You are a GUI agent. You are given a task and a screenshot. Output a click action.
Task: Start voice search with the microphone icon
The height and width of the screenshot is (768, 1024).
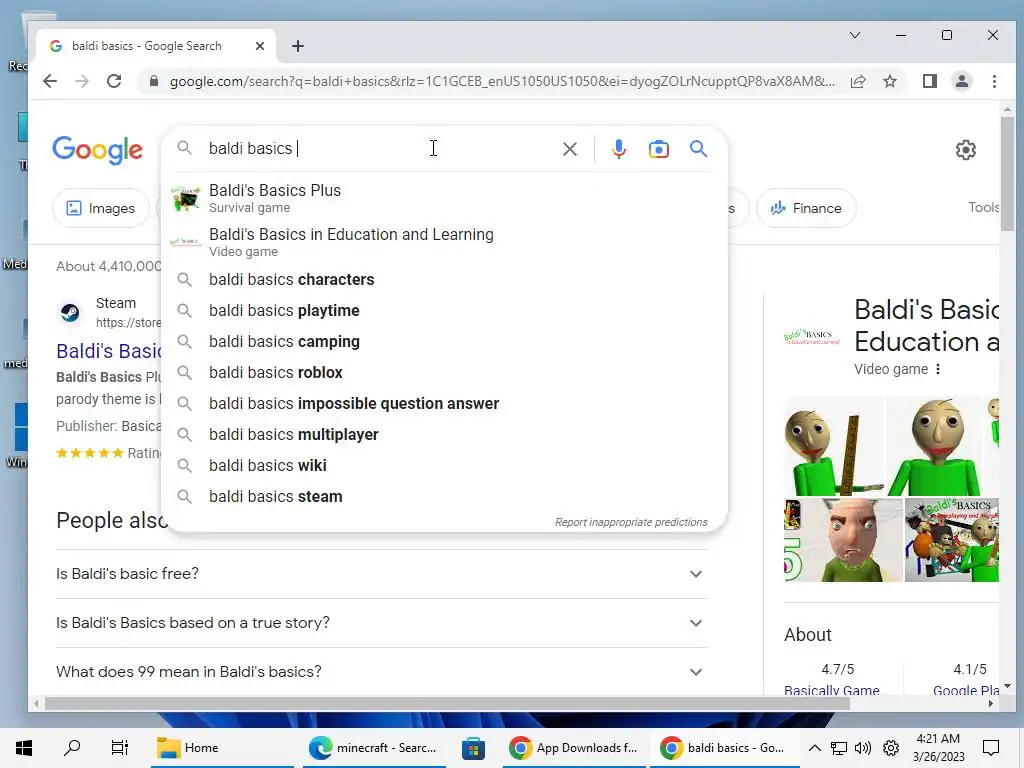point(618,149)
